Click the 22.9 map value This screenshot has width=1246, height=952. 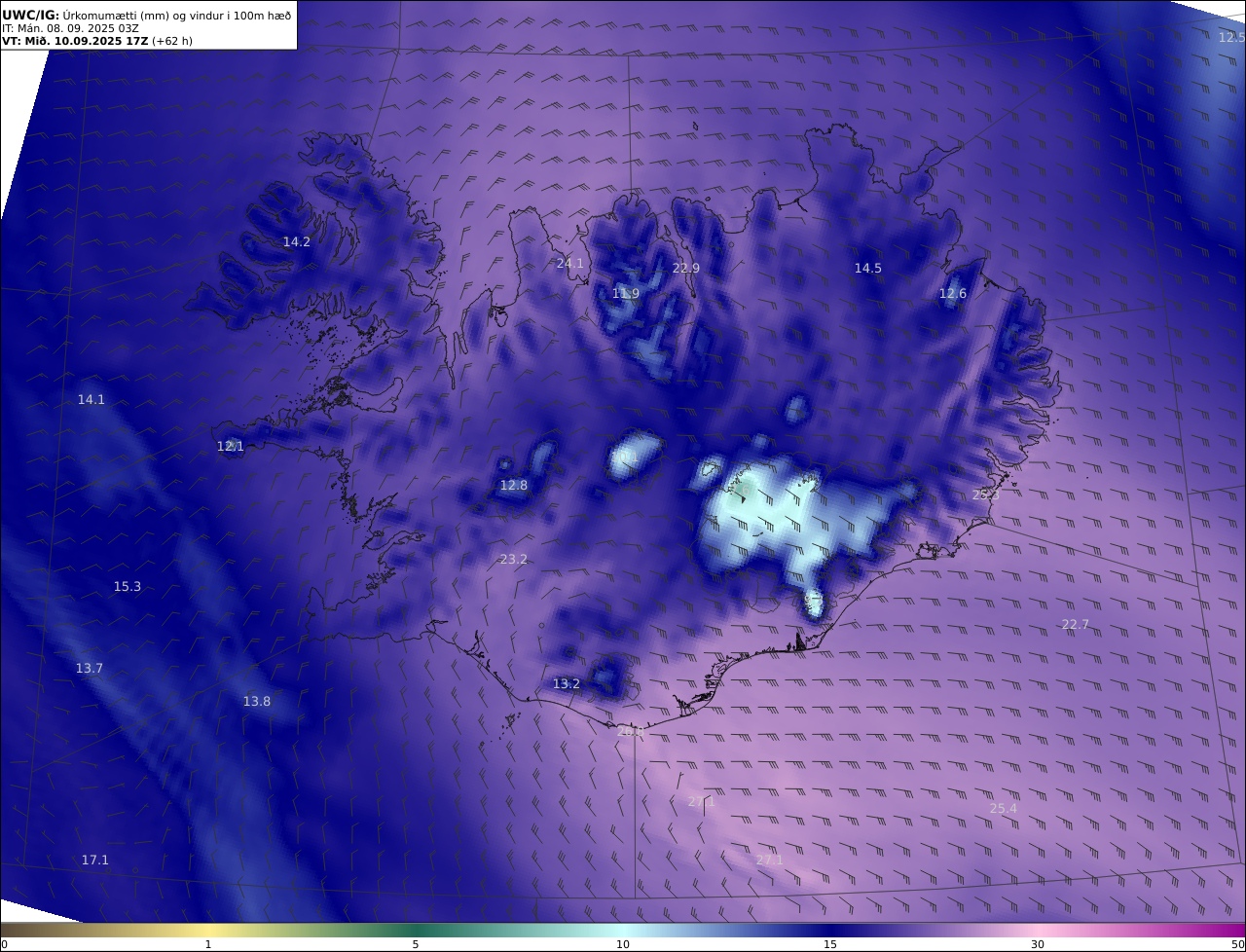coord(686,268)
